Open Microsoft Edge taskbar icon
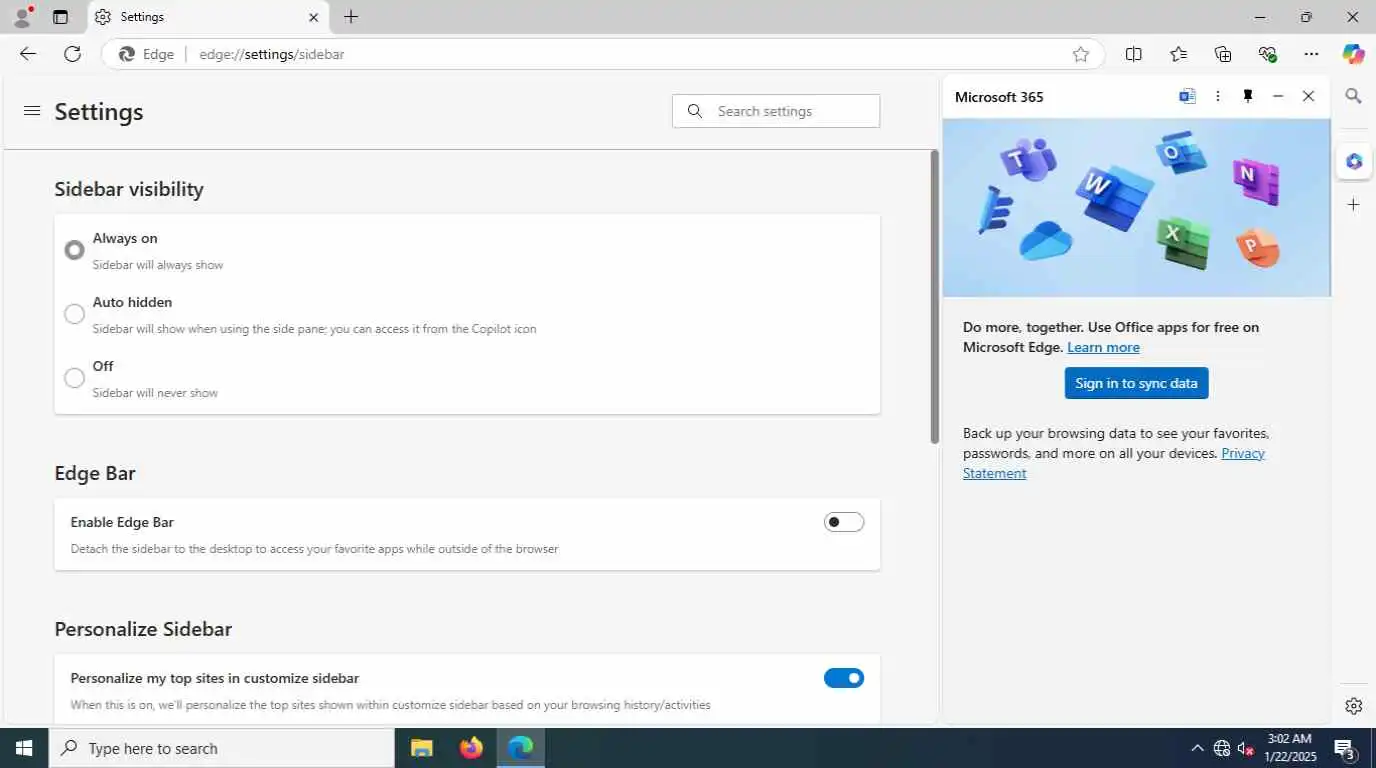 520,748
